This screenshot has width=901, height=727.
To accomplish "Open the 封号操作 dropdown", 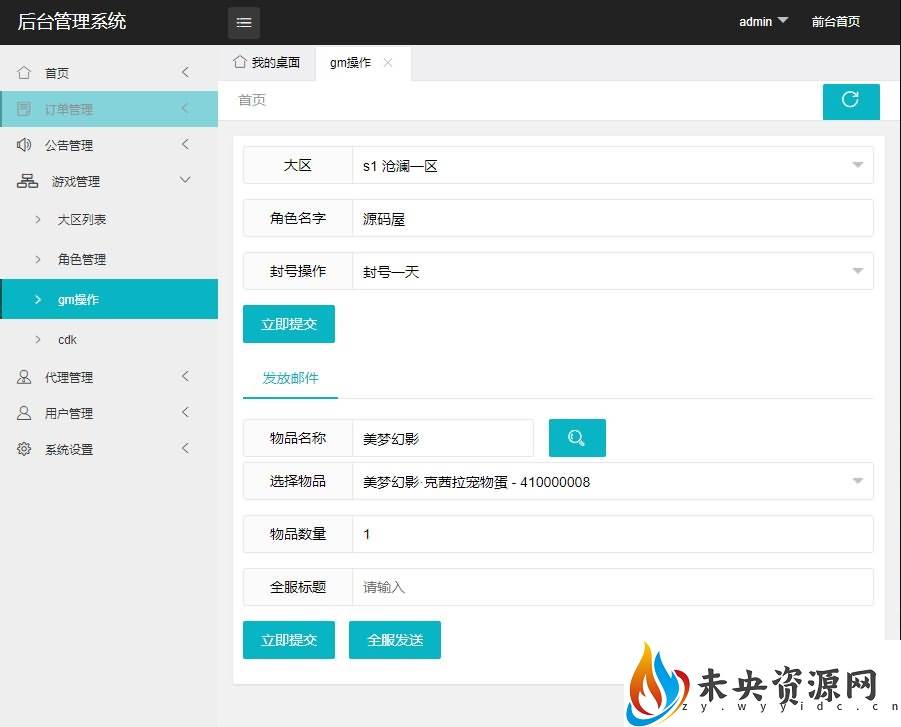I will pyautogui.click(x=612, y=271).
